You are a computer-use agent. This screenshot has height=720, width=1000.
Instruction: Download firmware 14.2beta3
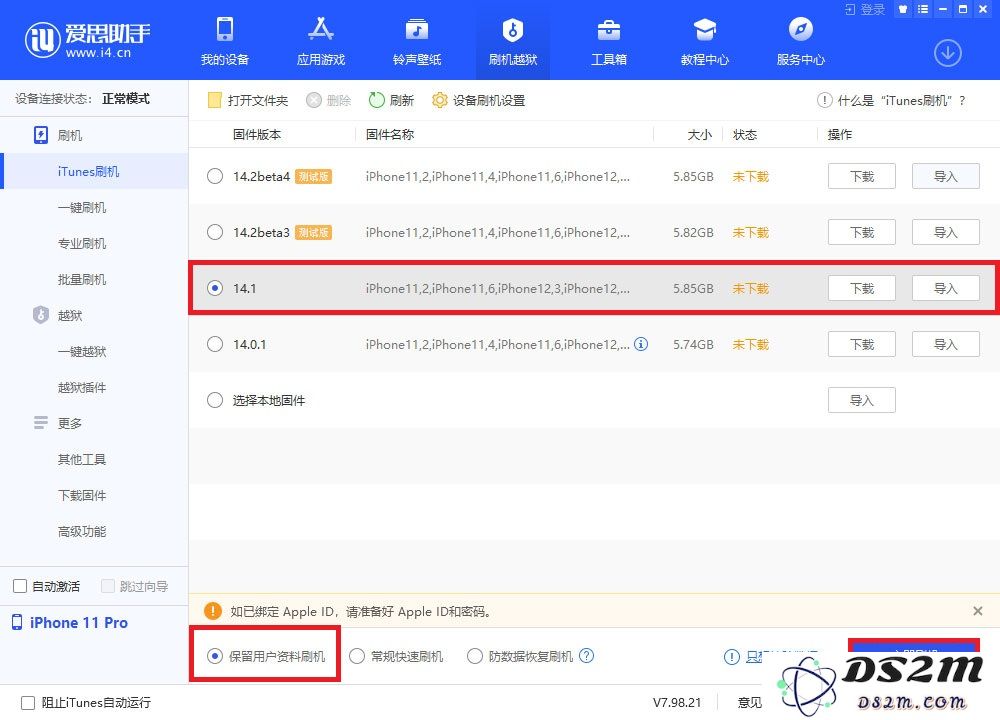862,232
